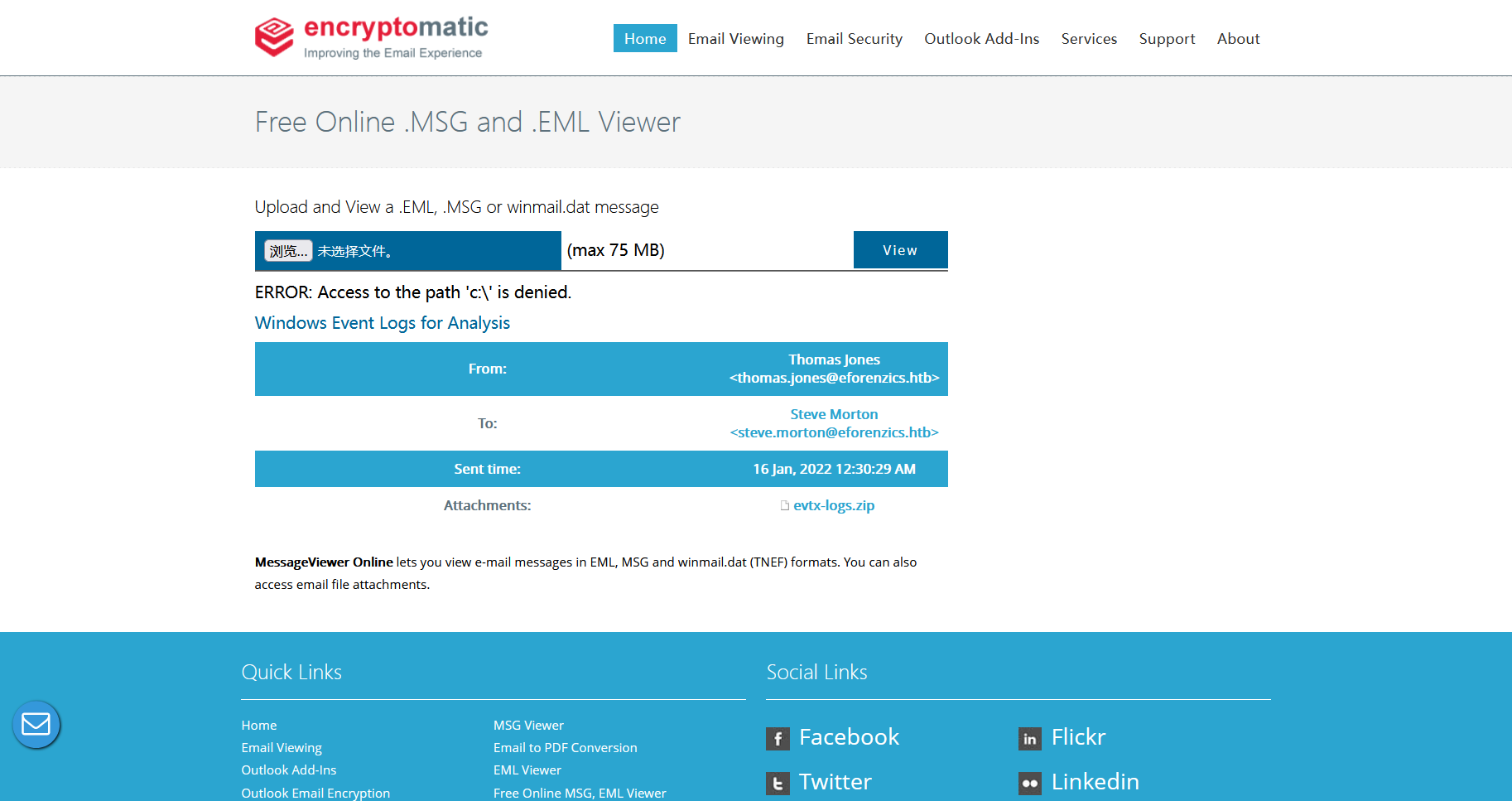The image size is (1512, 801).
Task: Click the Windows Event Logs for Analysis subject
Action: pyautogui.click(x=383, y=323)
